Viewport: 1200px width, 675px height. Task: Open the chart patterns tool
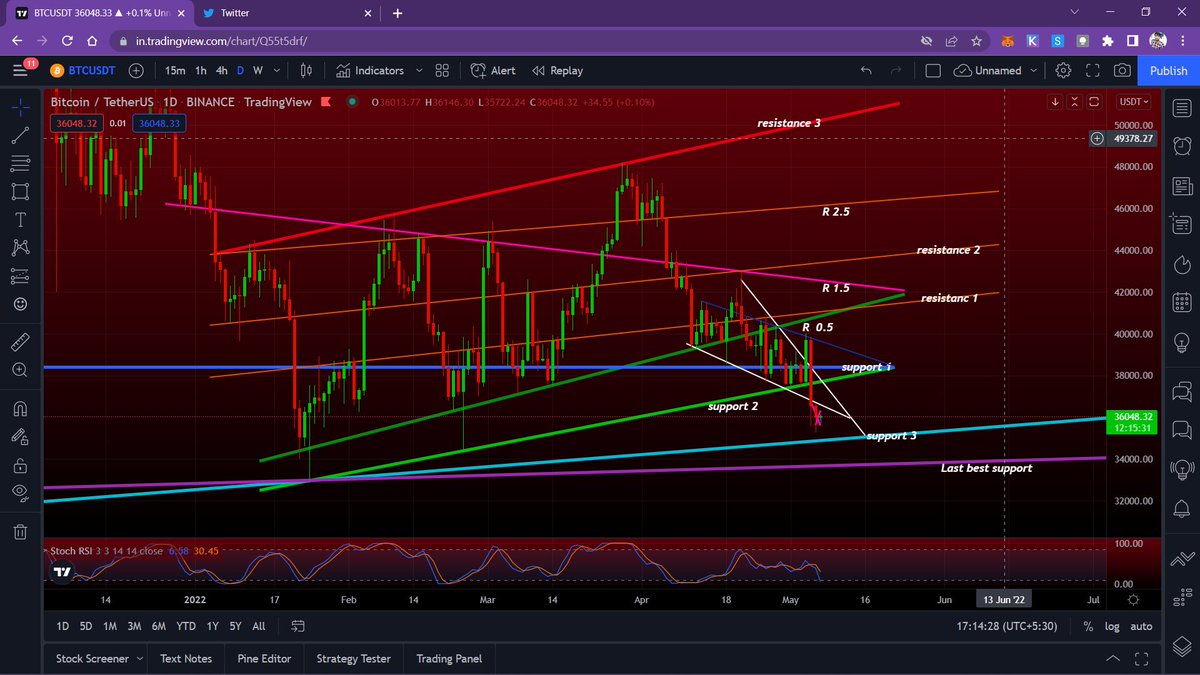(20, 247)
